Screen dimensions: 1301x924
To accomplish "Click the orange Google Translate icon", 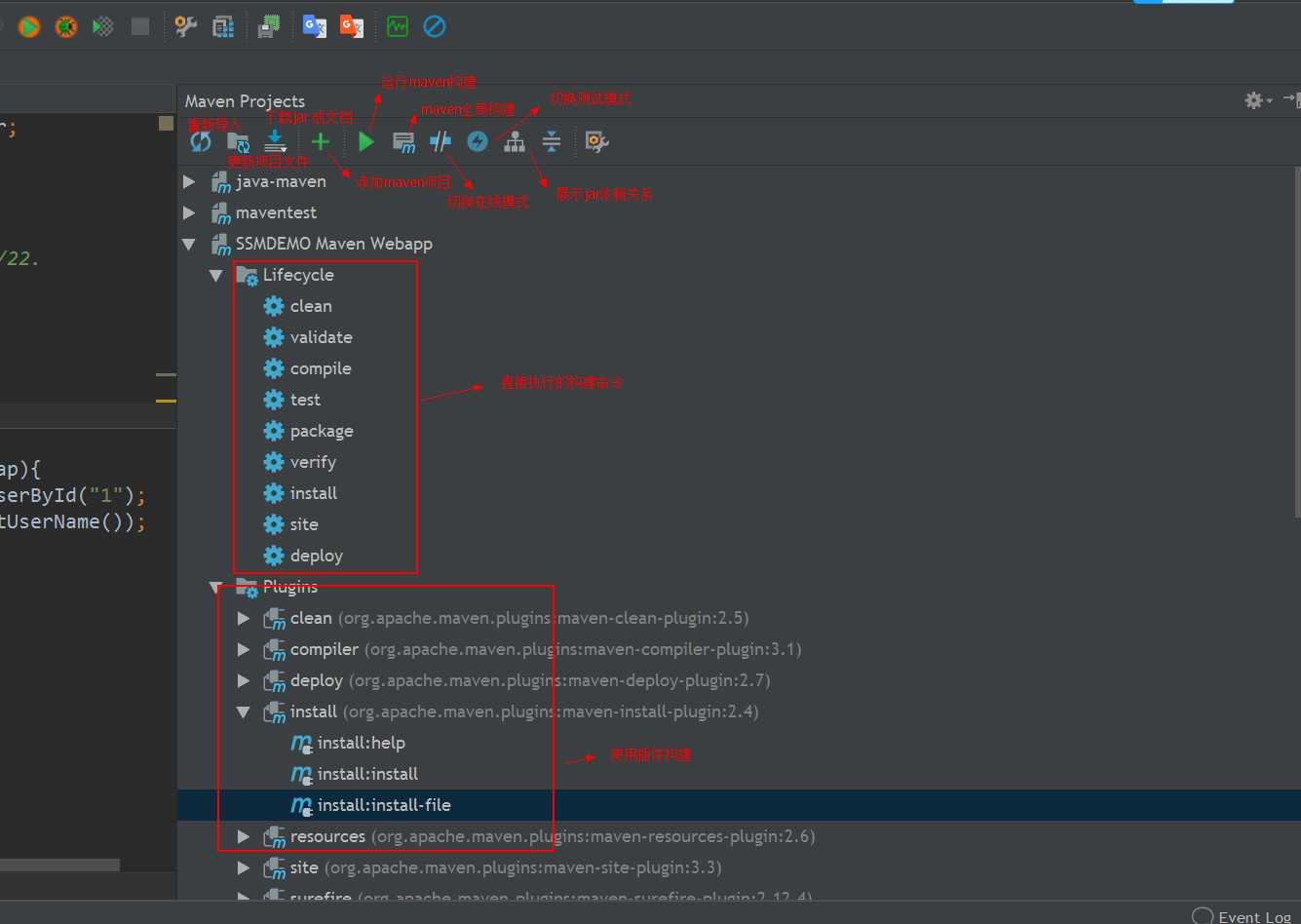I will click(x=351, y=26).
